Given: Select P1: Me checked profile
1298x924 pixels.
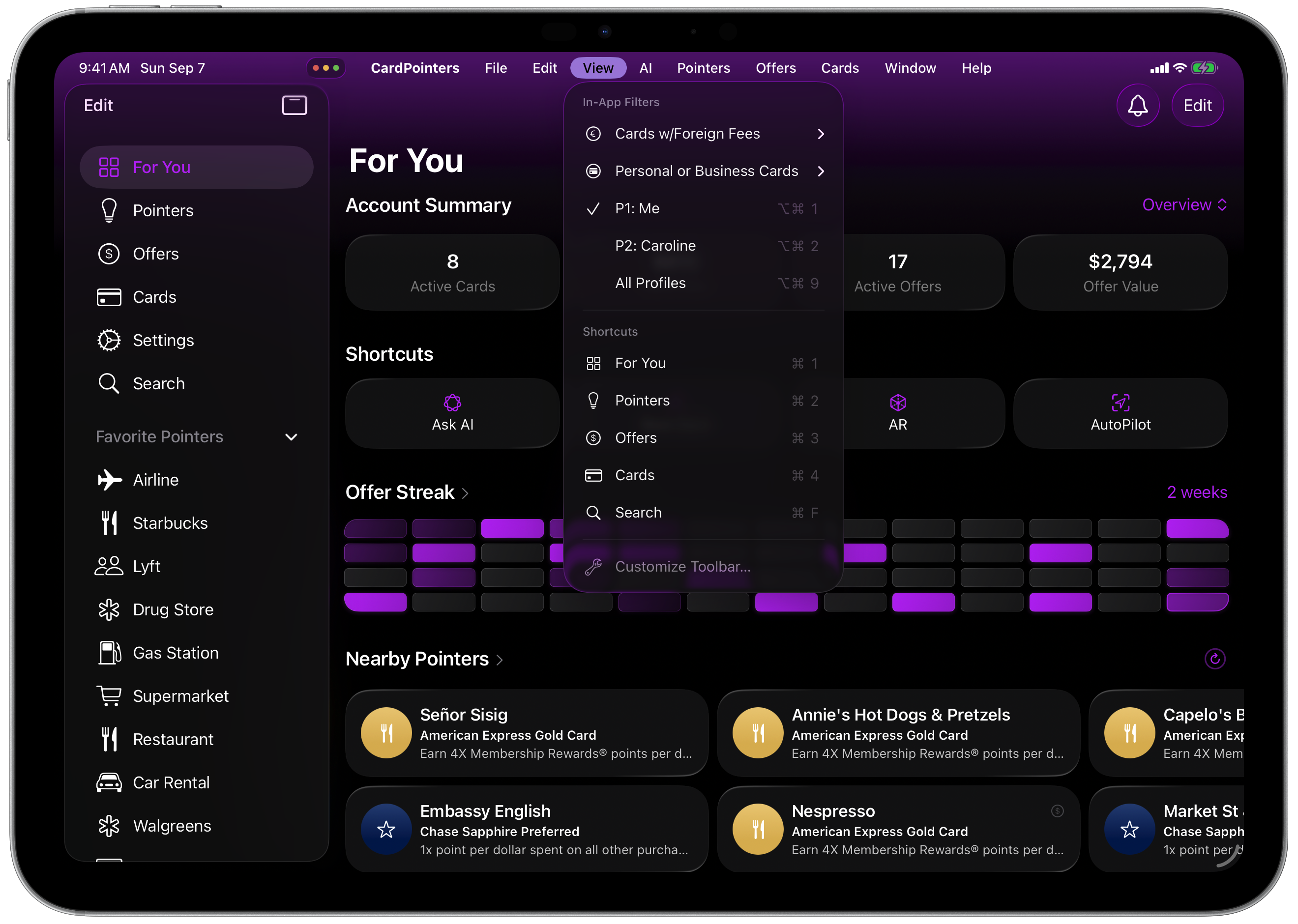Looking at the screenshot, I should [637, 208].
